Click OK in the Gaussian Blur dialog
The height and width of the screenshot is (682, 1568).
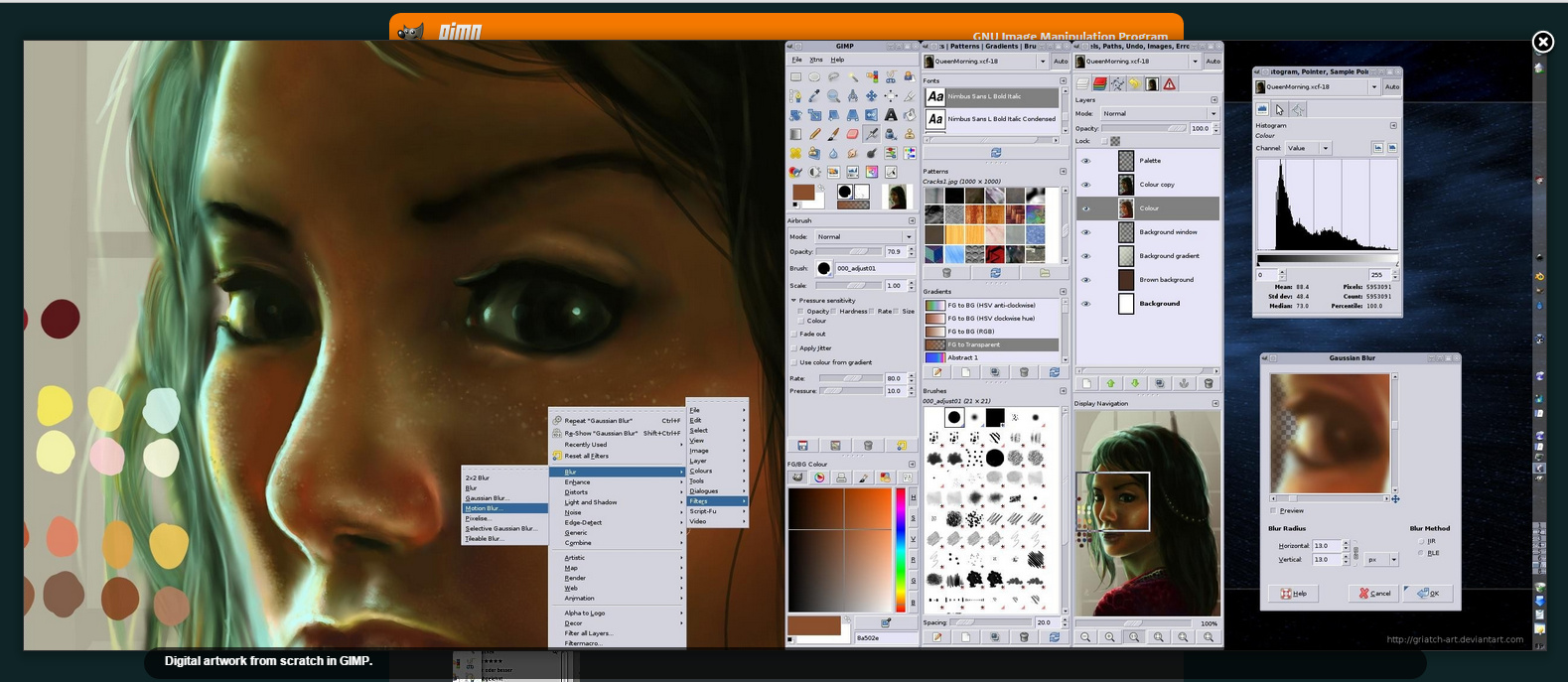coord(1430,594)
